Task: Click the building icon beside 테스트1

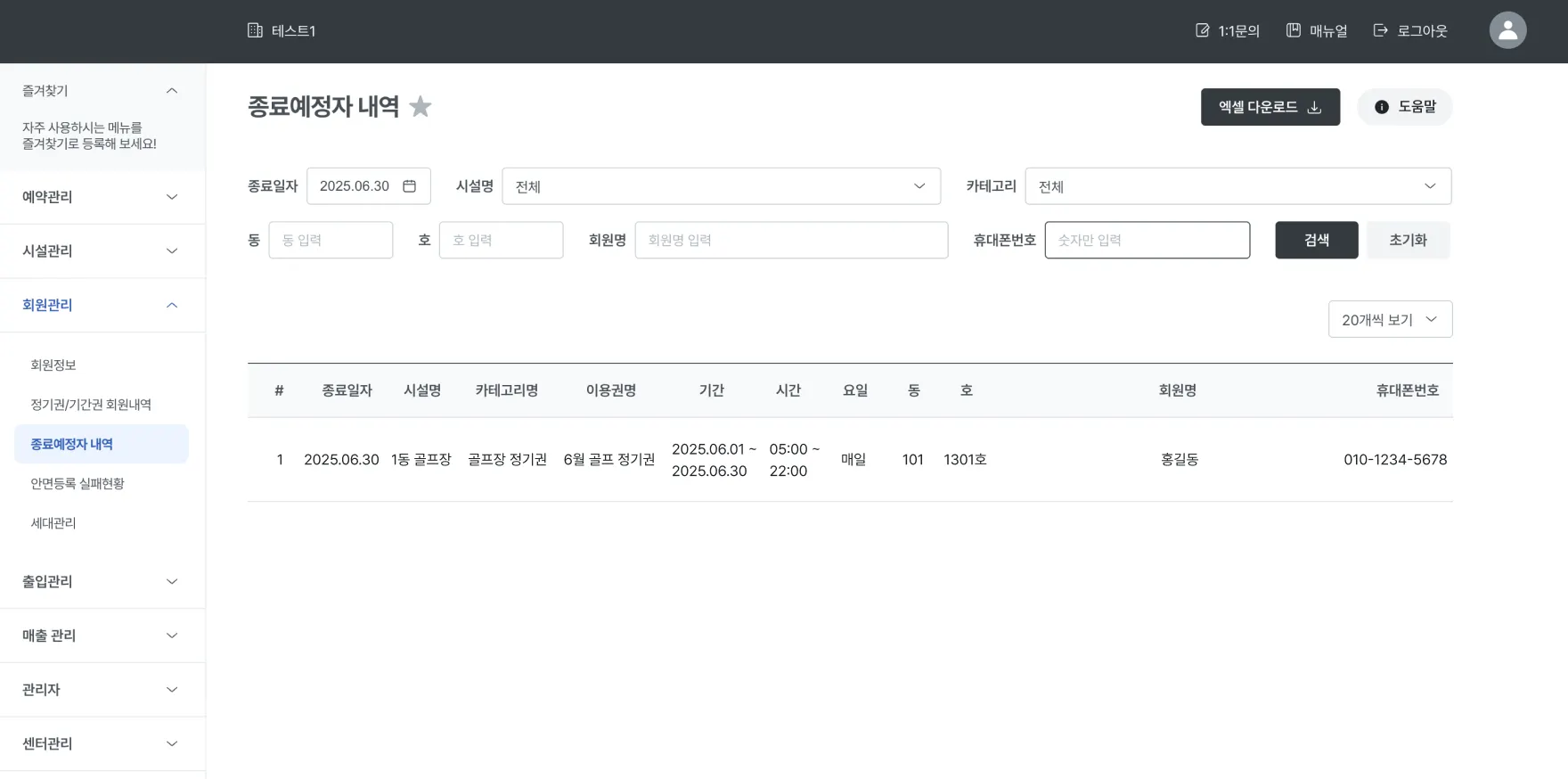Action: coord(255,30)
